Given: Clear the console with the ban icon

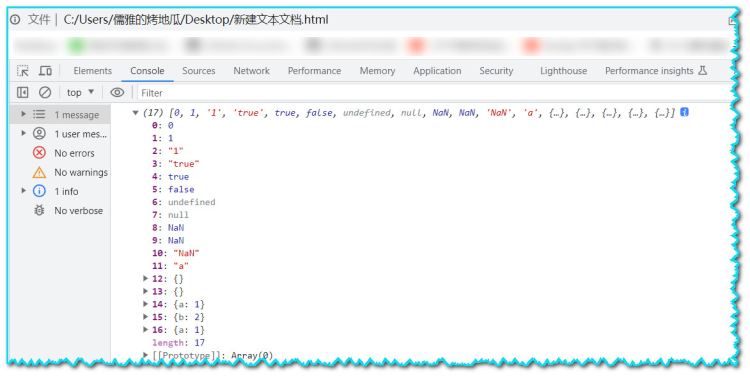Looking at the screenshot, I should [x=45, y=92].
